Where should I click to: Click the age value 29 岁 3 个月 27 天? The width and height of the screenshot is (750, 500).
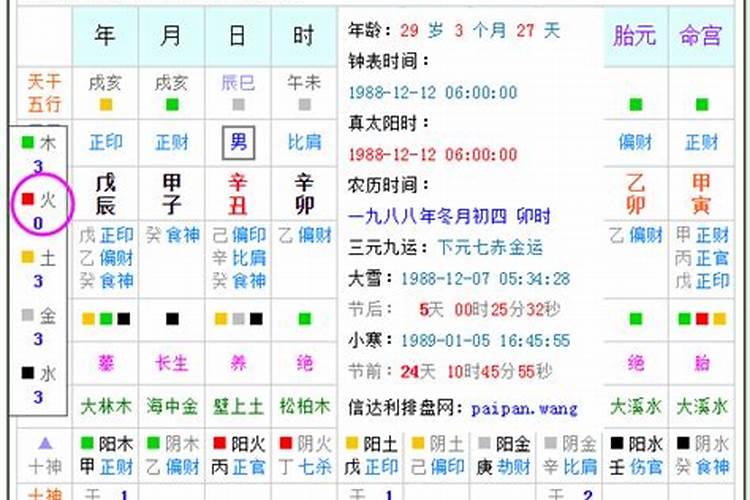(x=480, y=31)
